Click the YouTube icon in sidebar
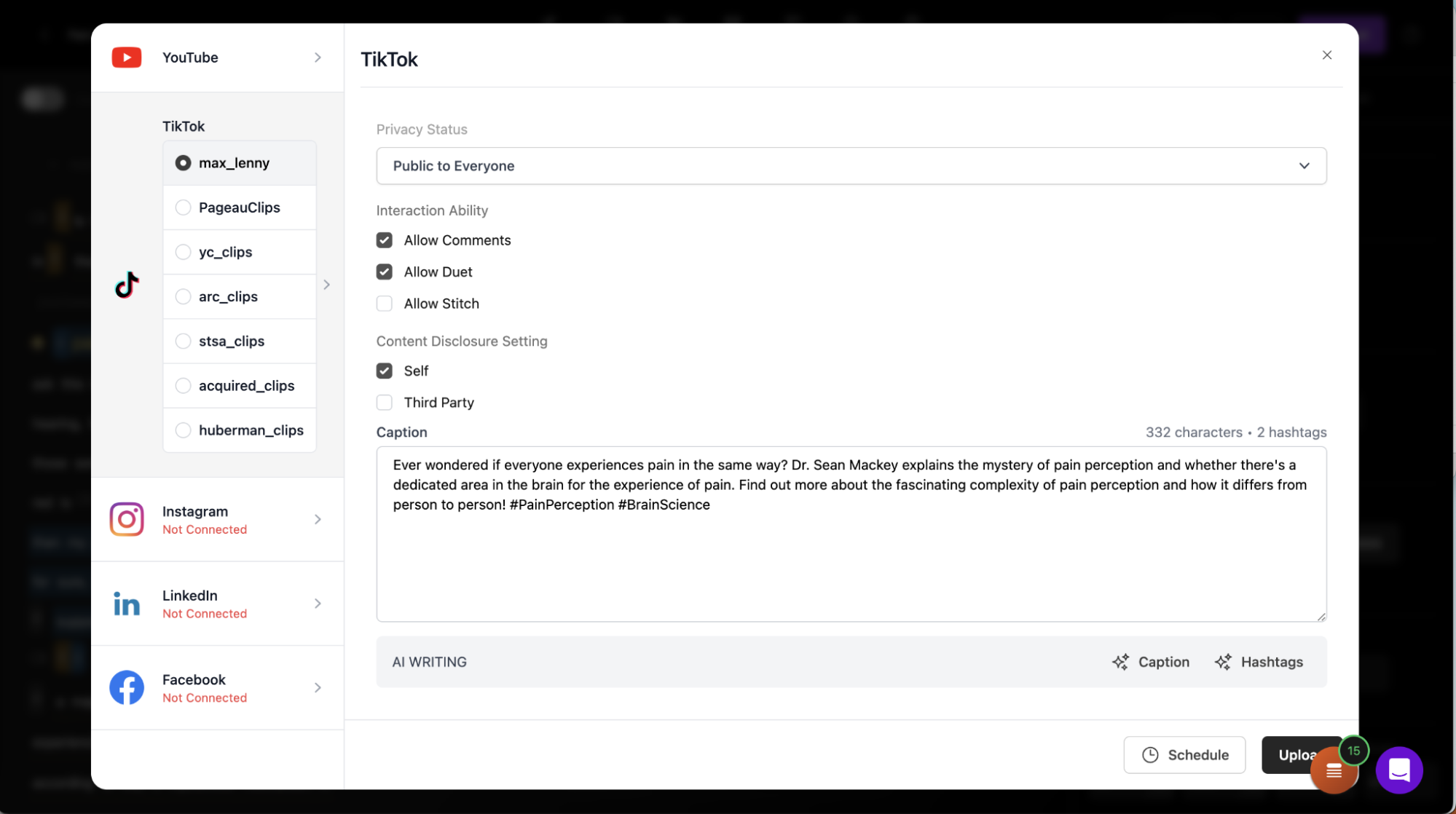Image resolution: width=1456 pixels, height=814 pixels. 125,57
